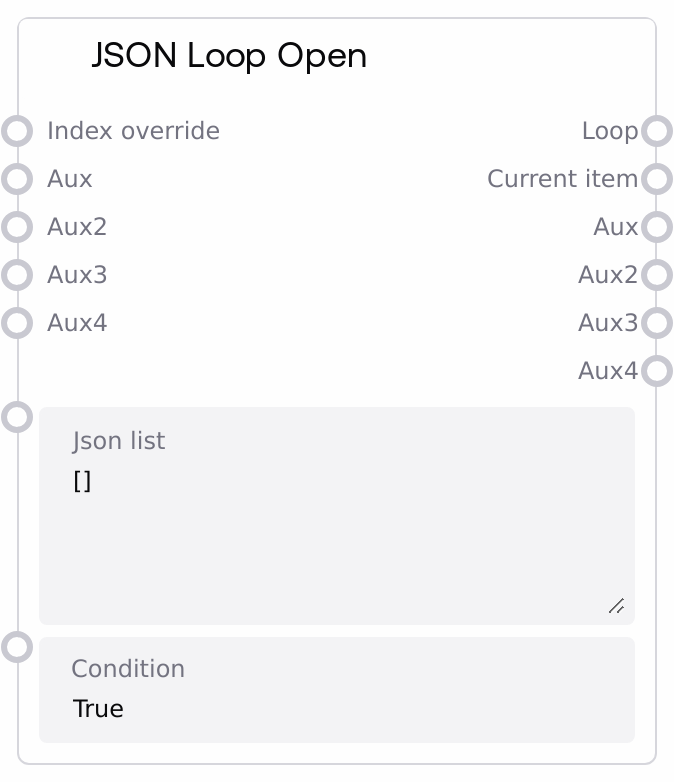The height and width of the screenshot is (782, 674).
Task: Click the Aux output connector
Action: pyautogui.click(x=656, y=227)
